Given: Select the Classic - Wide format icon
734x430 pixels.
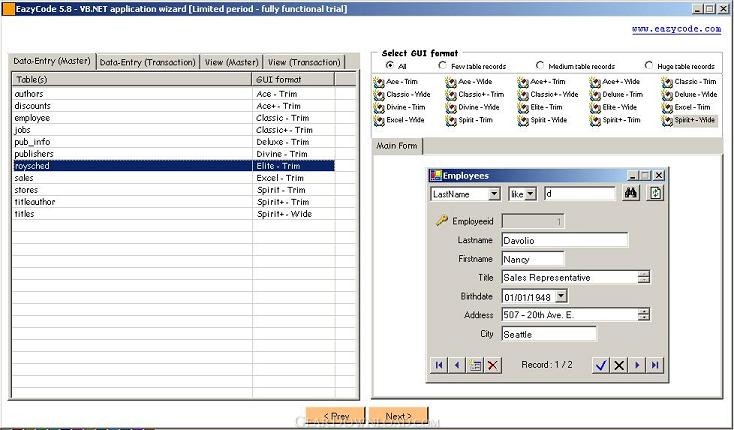Looking at the screenshot, I should tap(379, 95).
